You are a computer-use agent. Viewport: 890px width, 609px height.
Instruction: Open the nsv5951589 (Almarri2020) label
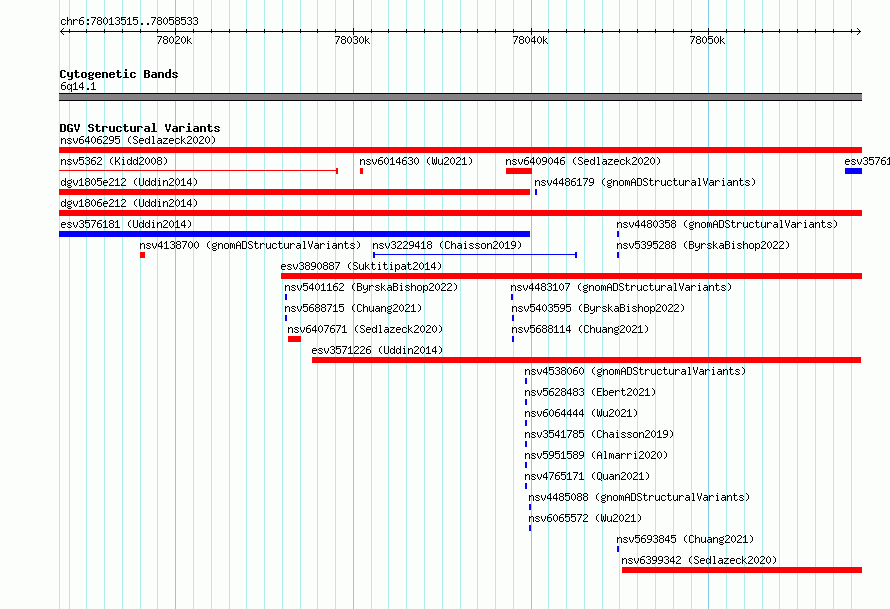pyautogui.click(x=596, y=455)
